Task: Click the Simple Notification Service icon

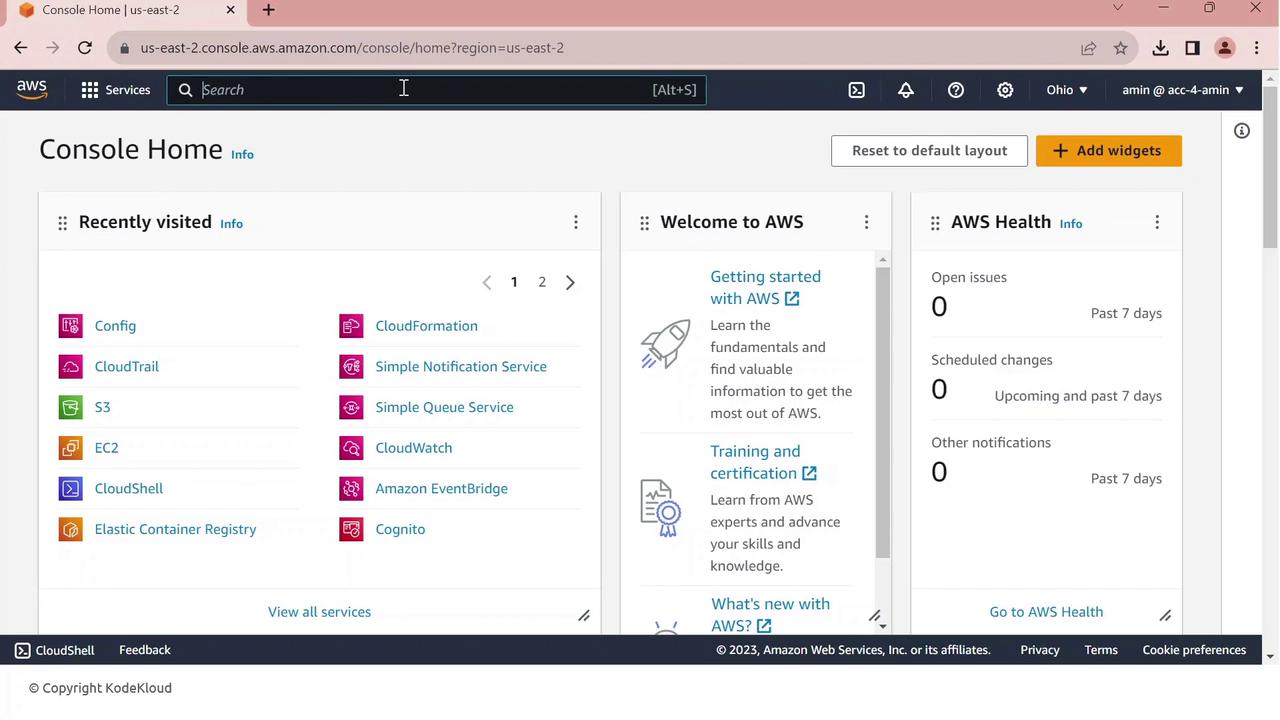Action: [x=351, y=367]
